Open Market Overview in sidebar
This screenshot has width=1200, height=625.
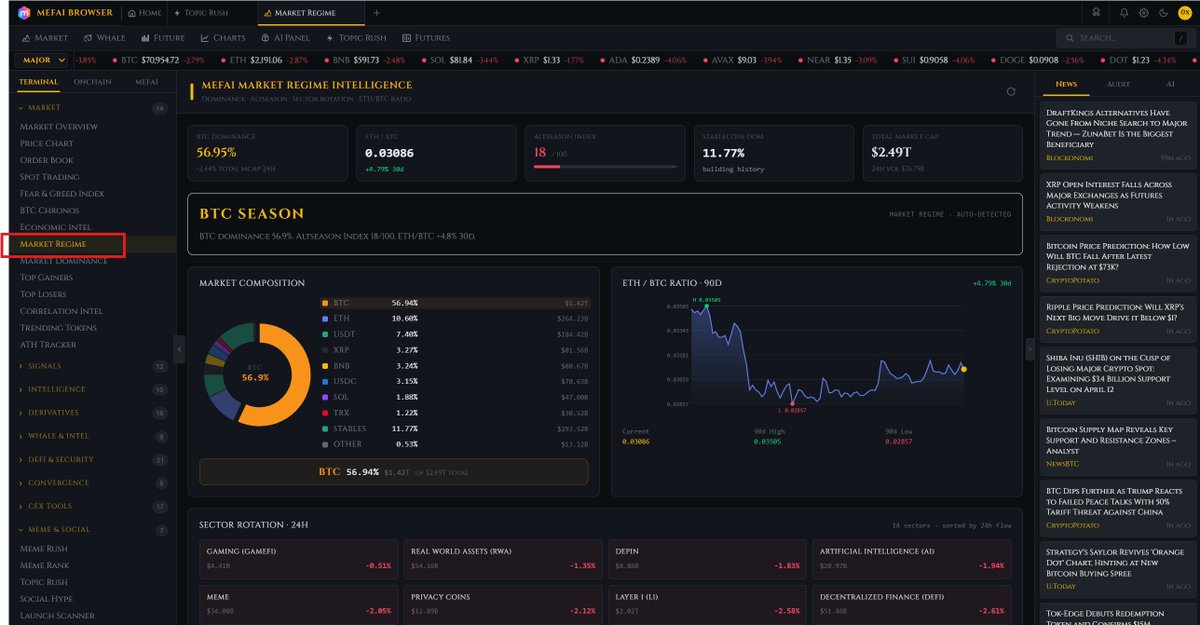tap(59, 127)
